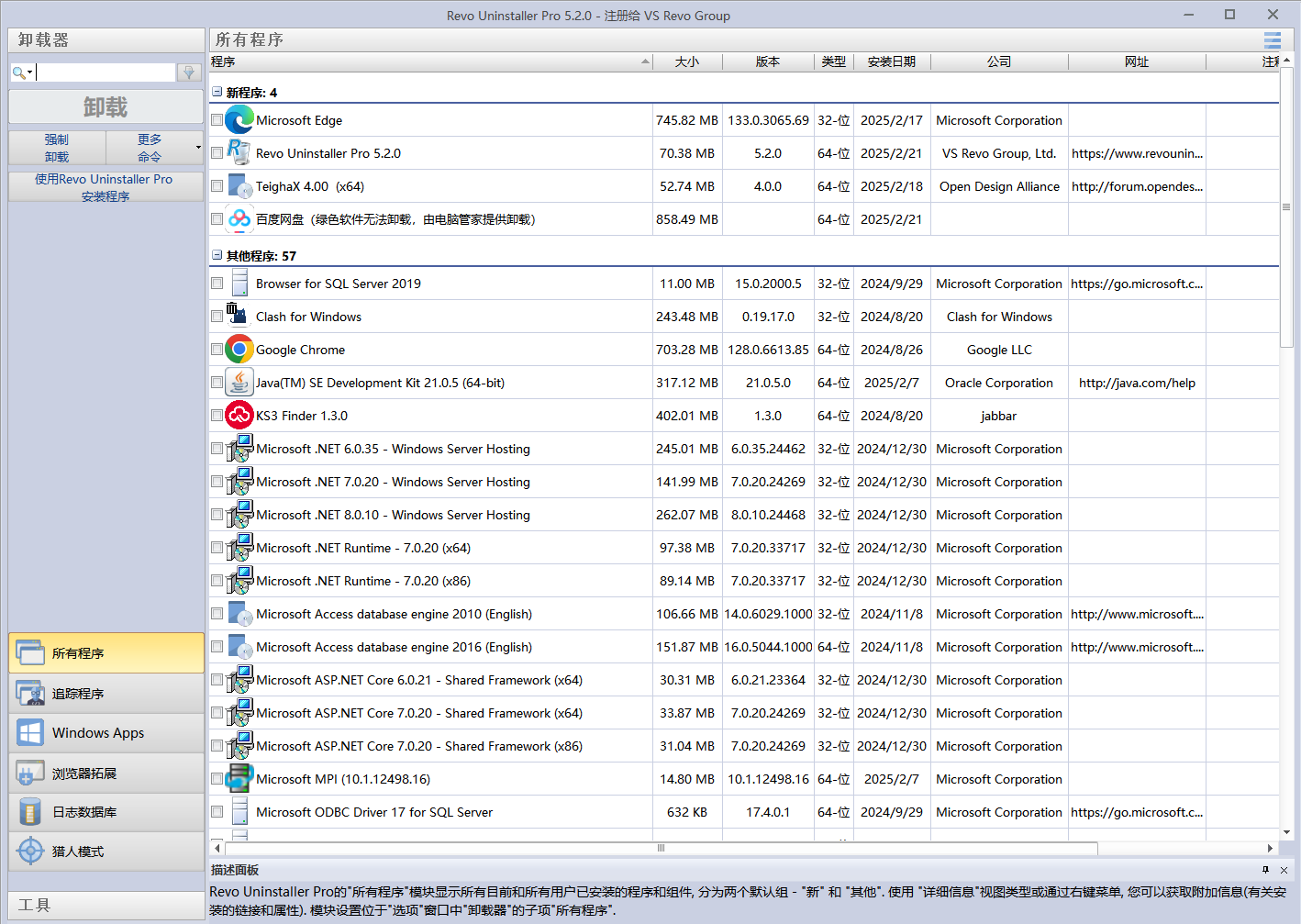Expand the 工具 section
The width and height of the screenshot is (1301, 924).
pos(106,905)
